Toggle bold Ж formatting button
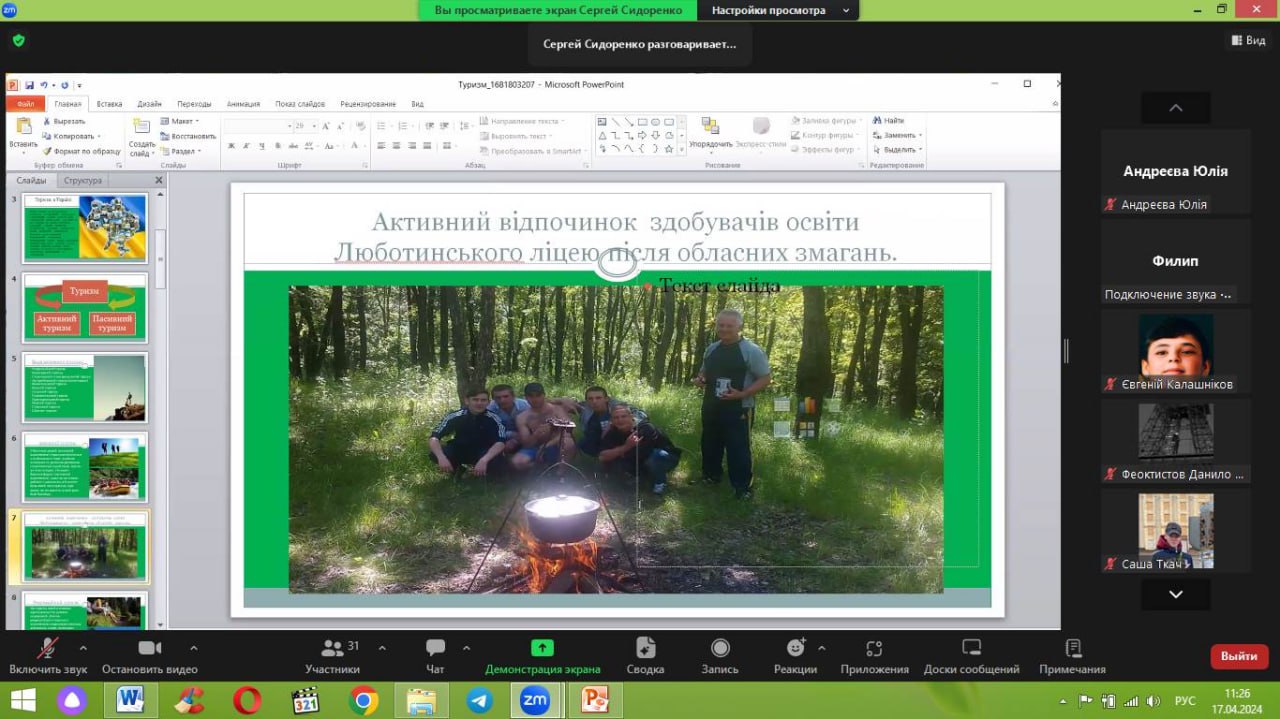 pos(231,146)
